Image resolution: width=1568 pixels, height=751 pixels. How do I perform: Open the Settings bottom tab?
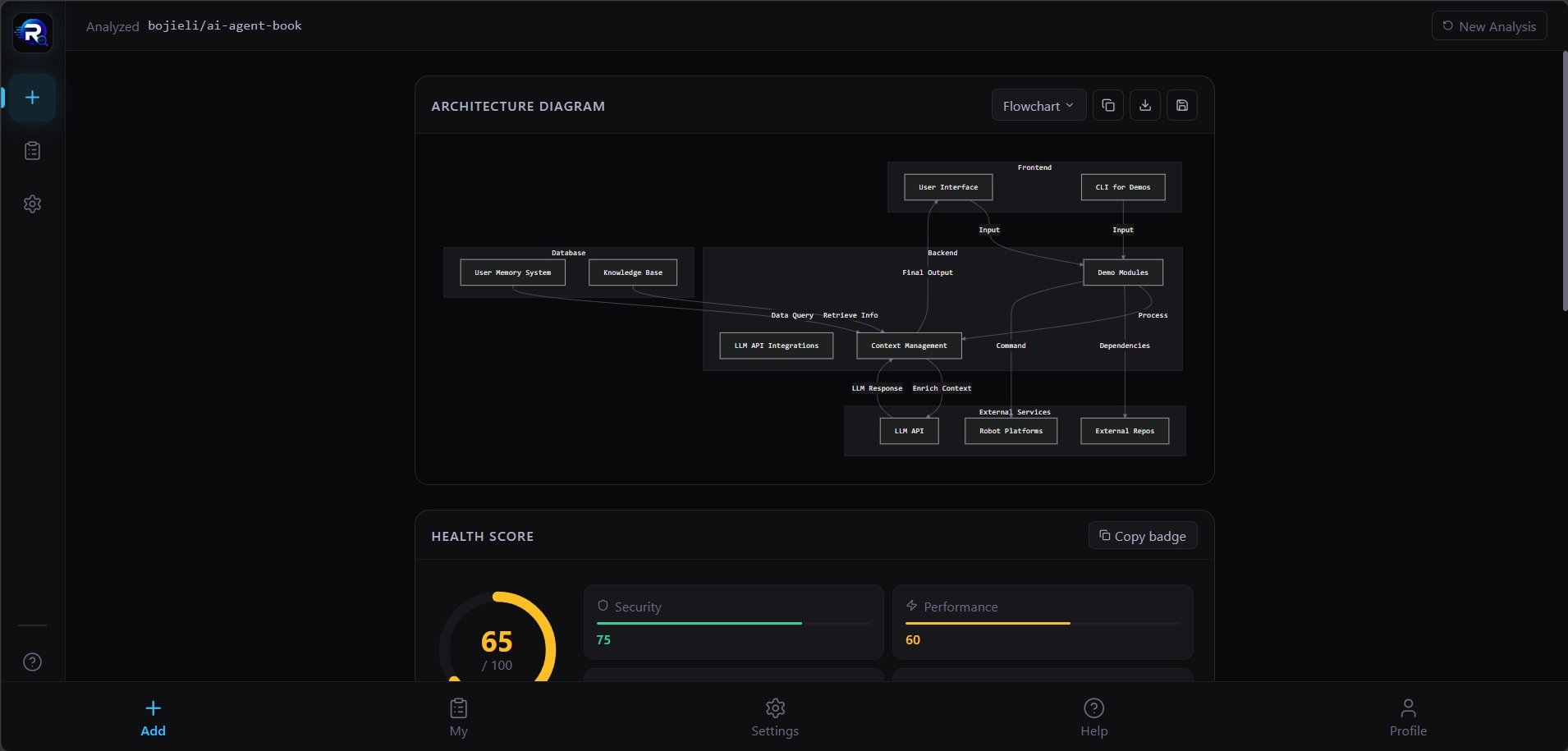[x=775, y=718]
